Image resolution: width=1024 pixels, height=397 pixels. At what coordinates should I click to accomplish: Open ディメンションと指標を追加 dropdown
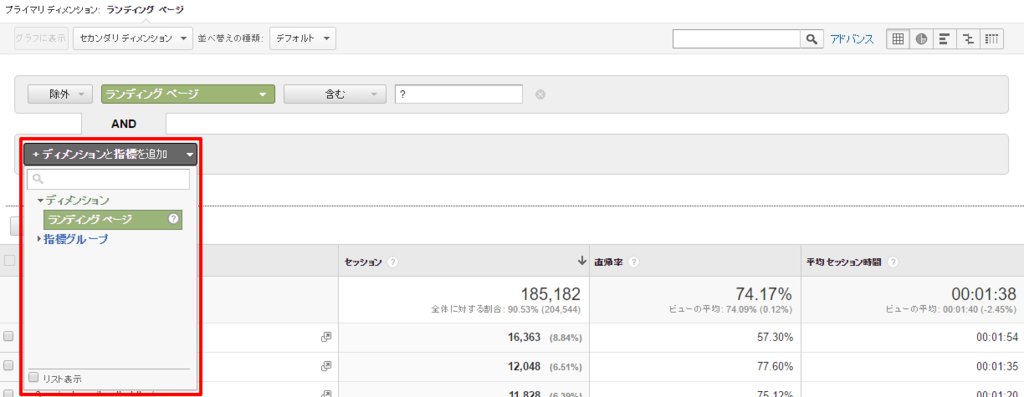110,154
